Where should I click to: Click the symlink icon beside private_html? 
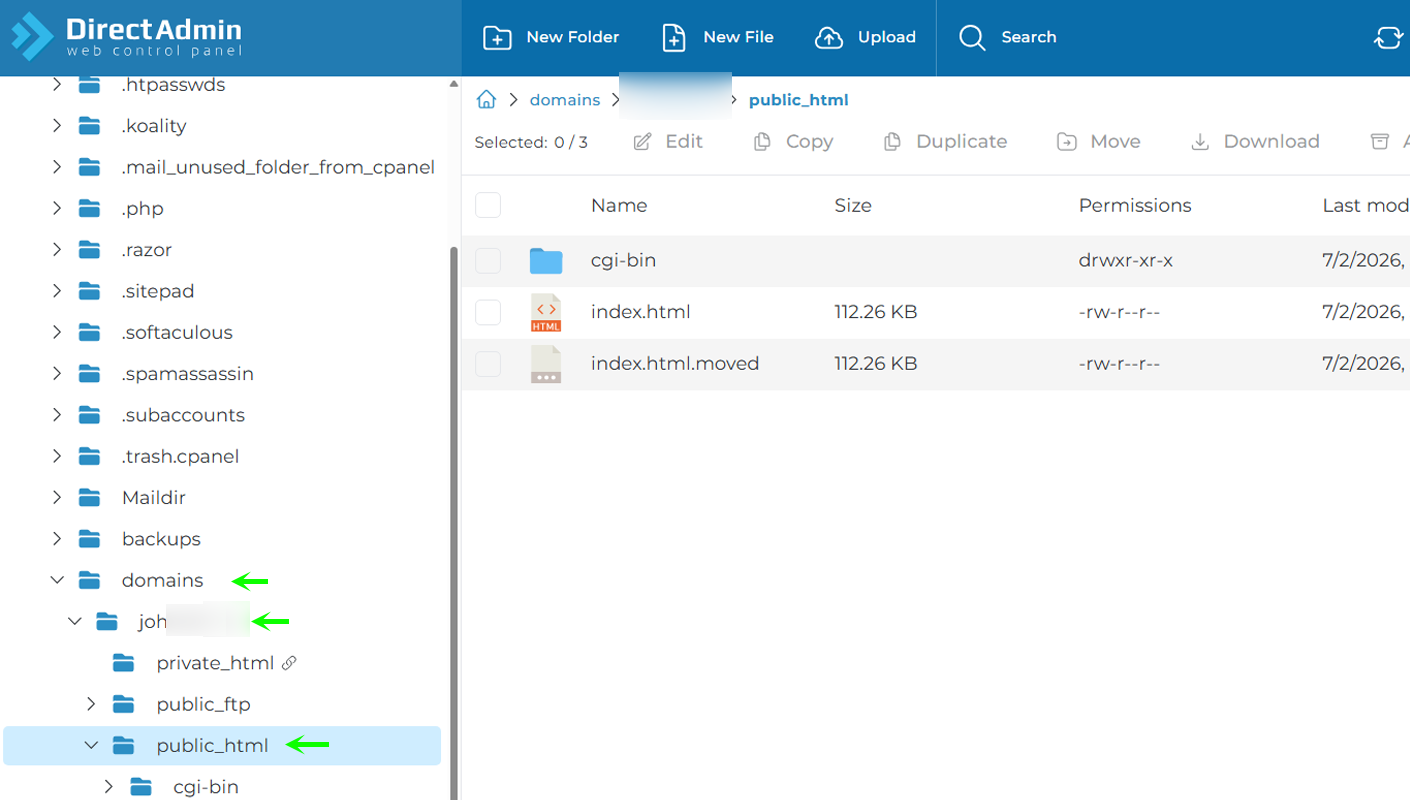(x=289, y=663)
